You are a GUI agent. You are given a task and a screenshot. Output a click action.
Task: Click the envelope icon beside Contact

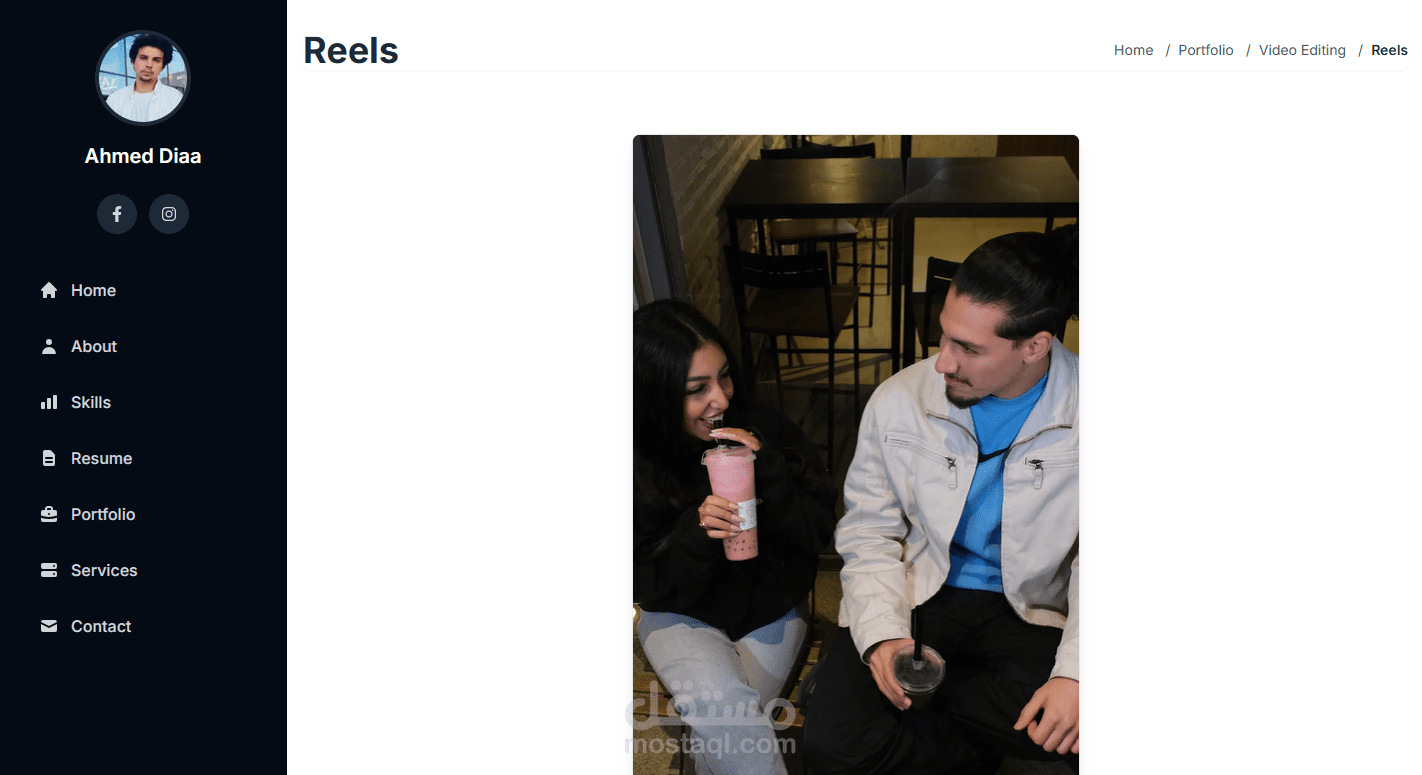click(49, 626)
